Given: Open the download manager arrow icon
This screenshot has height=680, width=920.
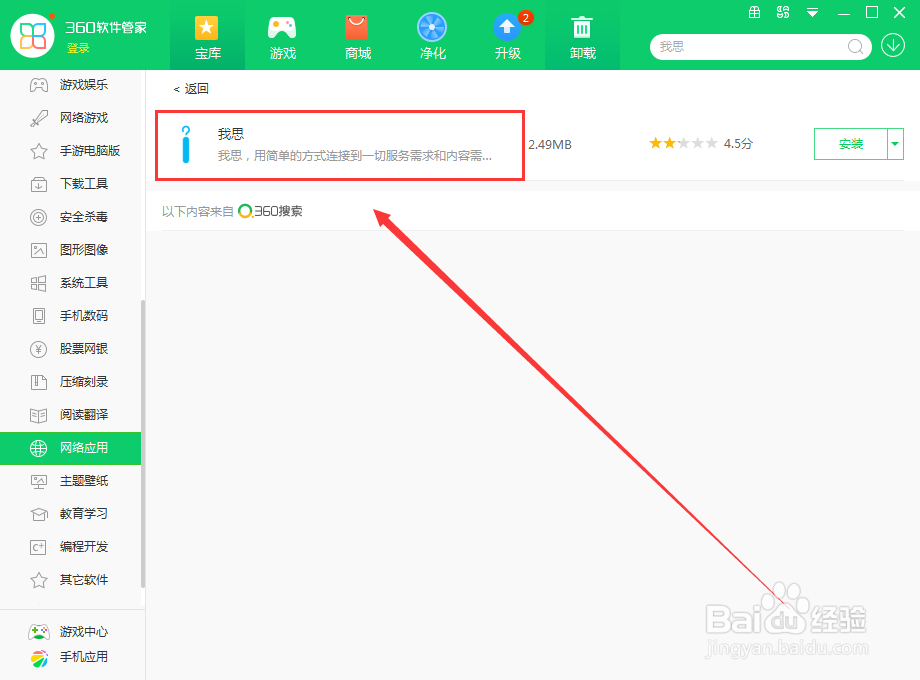Looking at the screenshot, I should point(893,46).
